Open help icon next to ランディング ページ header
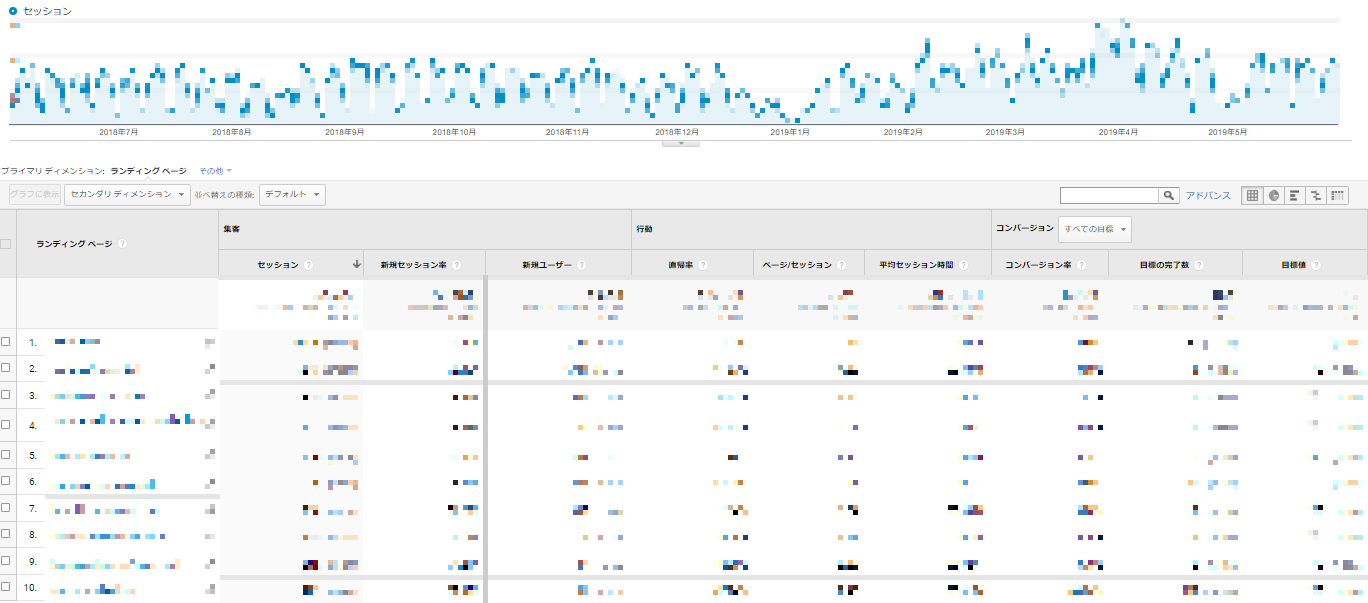Screen dimensions: 1368x603 tap(122, 243)
